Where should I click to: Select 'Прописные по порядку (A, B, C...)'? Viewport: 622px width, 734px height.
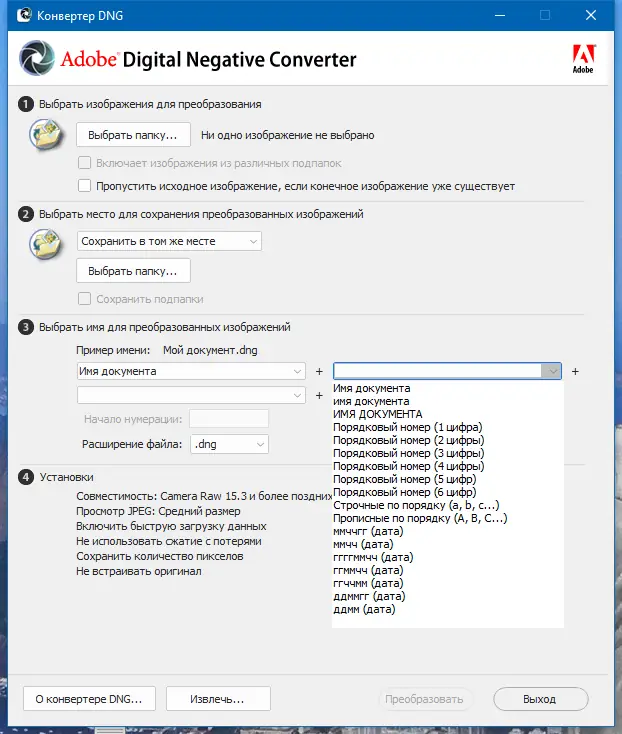point(420,518)
